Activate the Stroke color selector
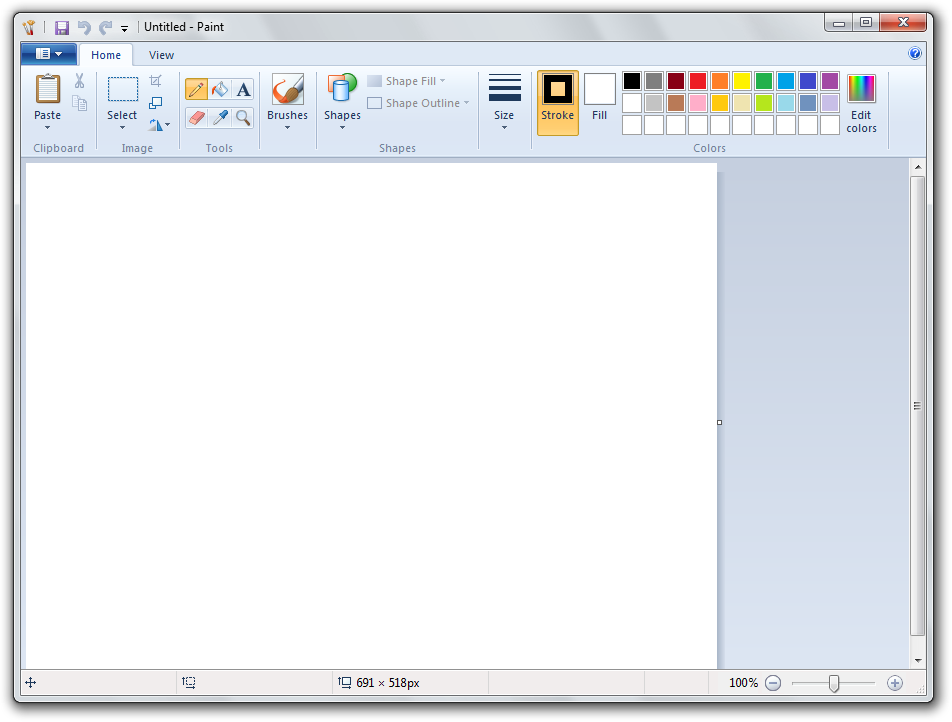 coord(557,102)
